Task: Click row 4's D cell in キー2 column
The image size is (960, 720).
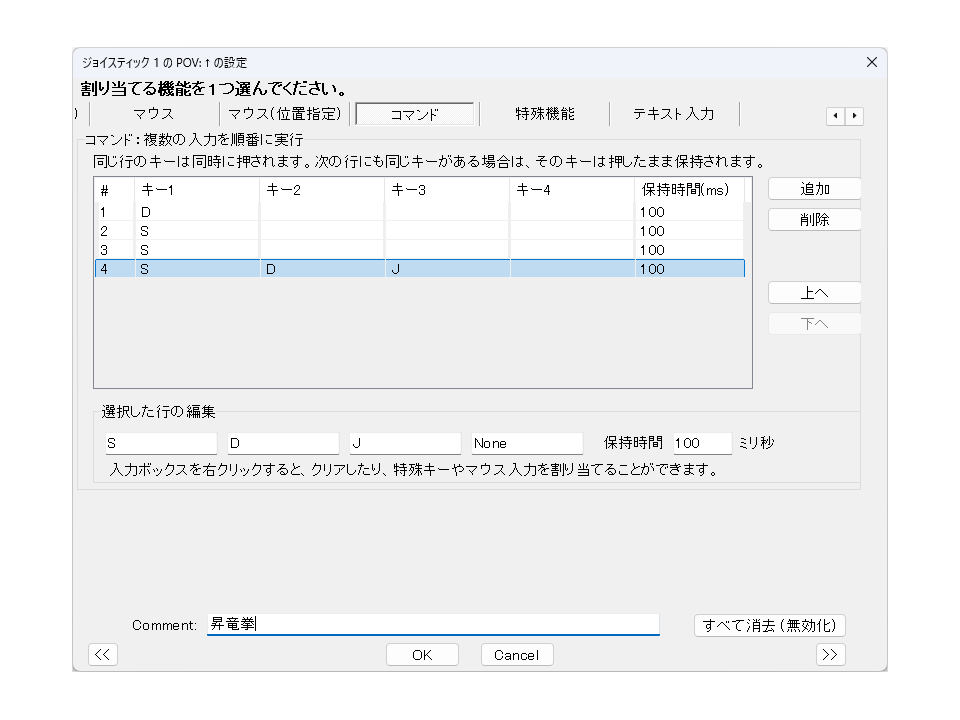Action: [x=323, y=269]
